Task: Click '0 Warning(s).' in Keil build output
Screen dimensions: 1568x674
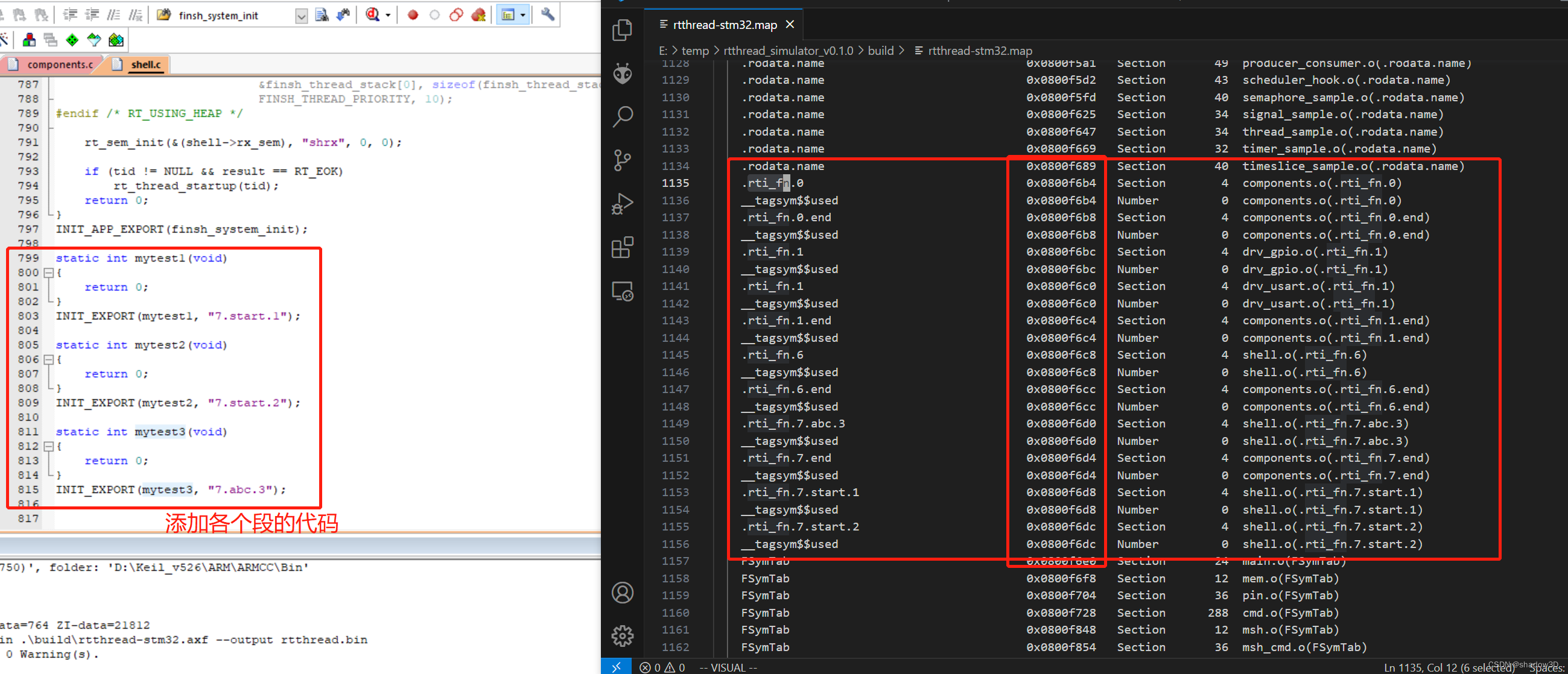Action: pos(52,655)
